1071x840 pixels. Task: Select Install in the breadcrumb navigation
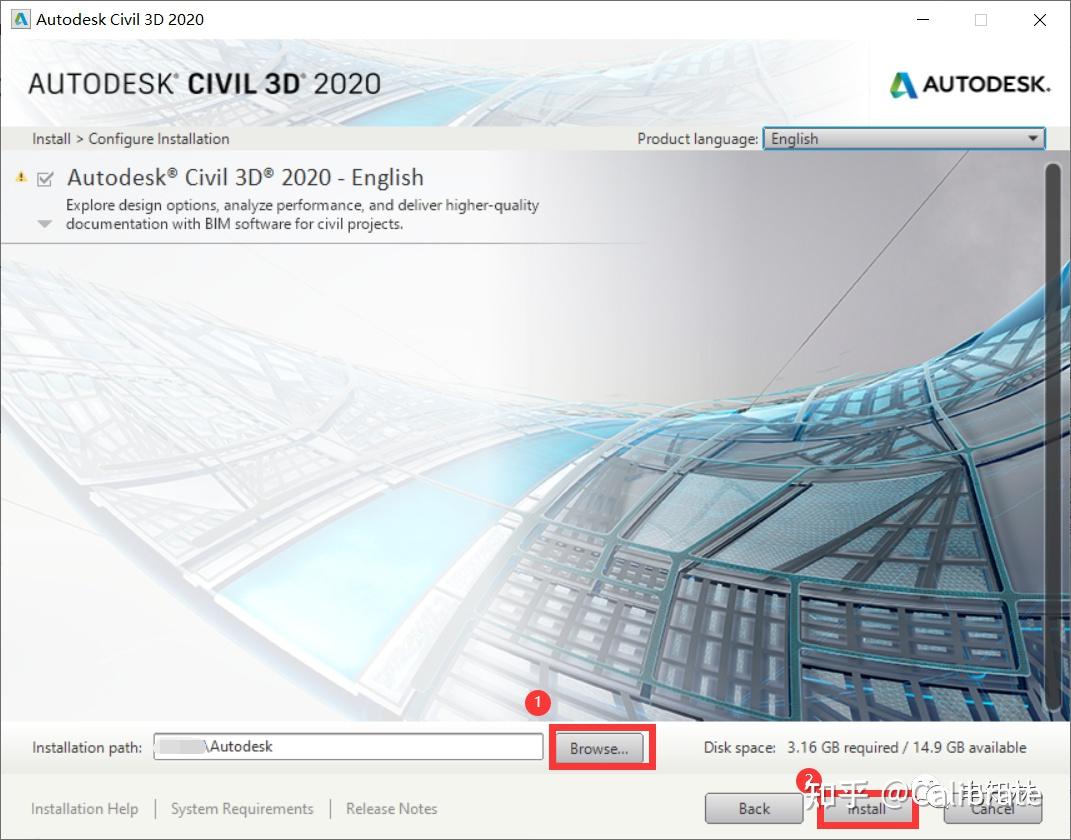[x=50, y=138]
